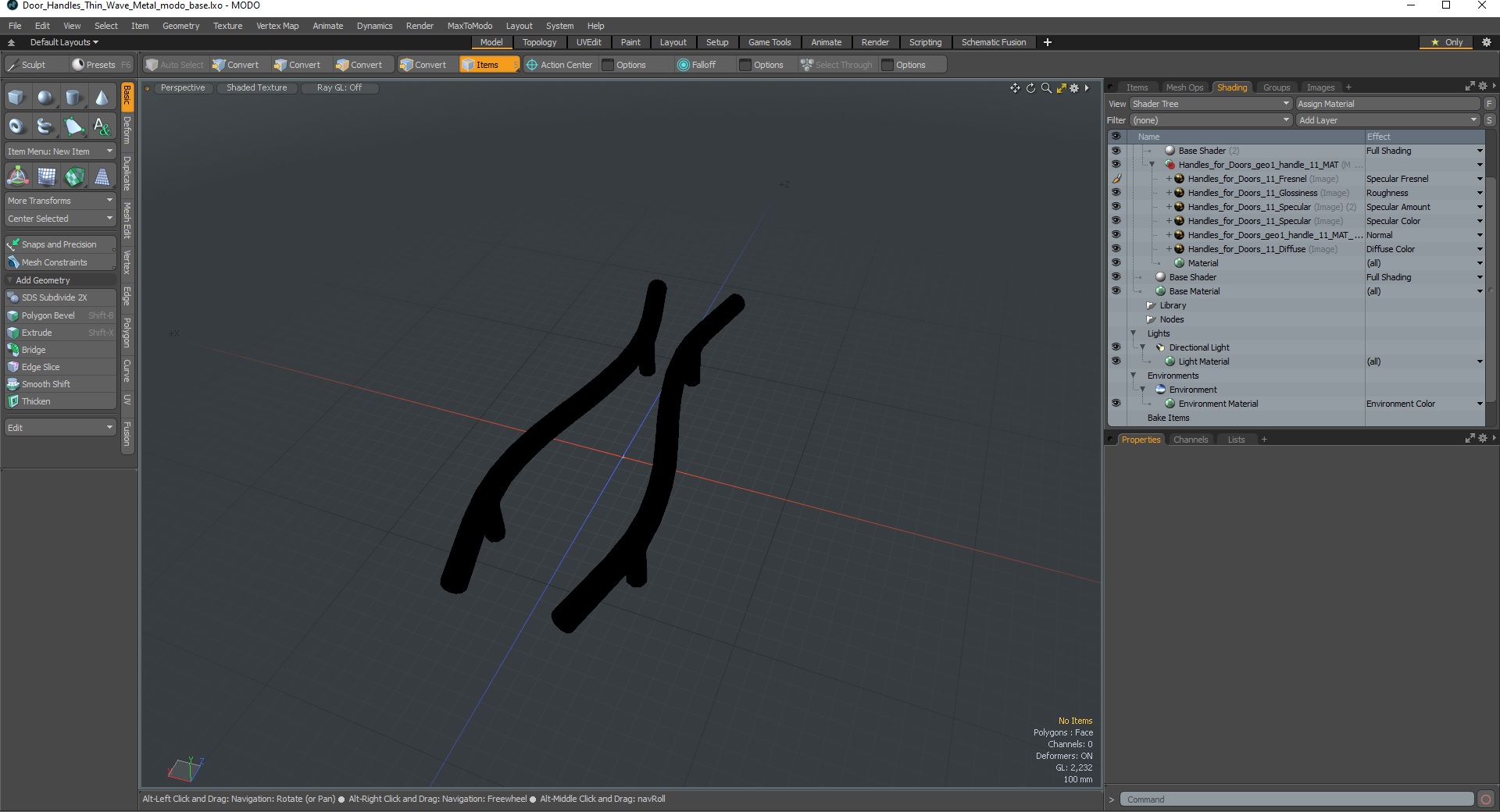The width and height of the screenshot is (1500, 812).
Task: Hide the Handles_for_Doors_11_Glossiness layer
Action: (1116, 193)
